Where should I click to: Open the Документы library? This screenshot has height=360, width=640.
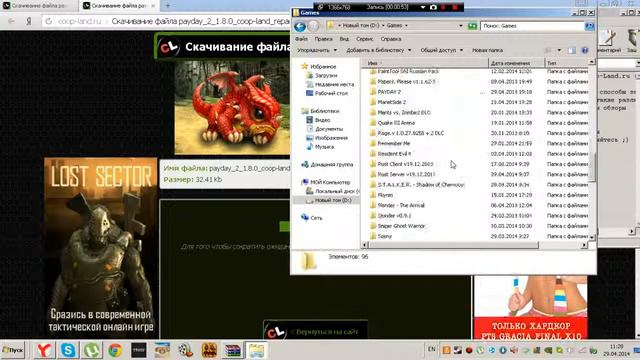pyautogui.click(x=324, y=129)
